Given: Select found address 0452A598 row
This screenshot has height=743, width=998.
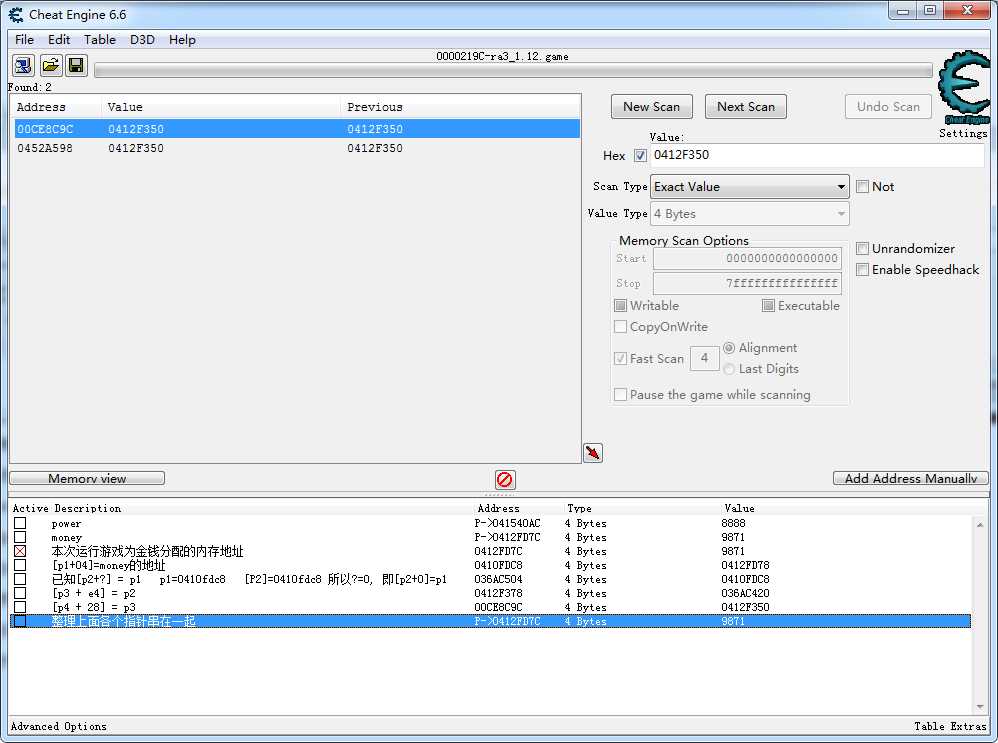Looking at the screenshot, I should tap(297, 148).
